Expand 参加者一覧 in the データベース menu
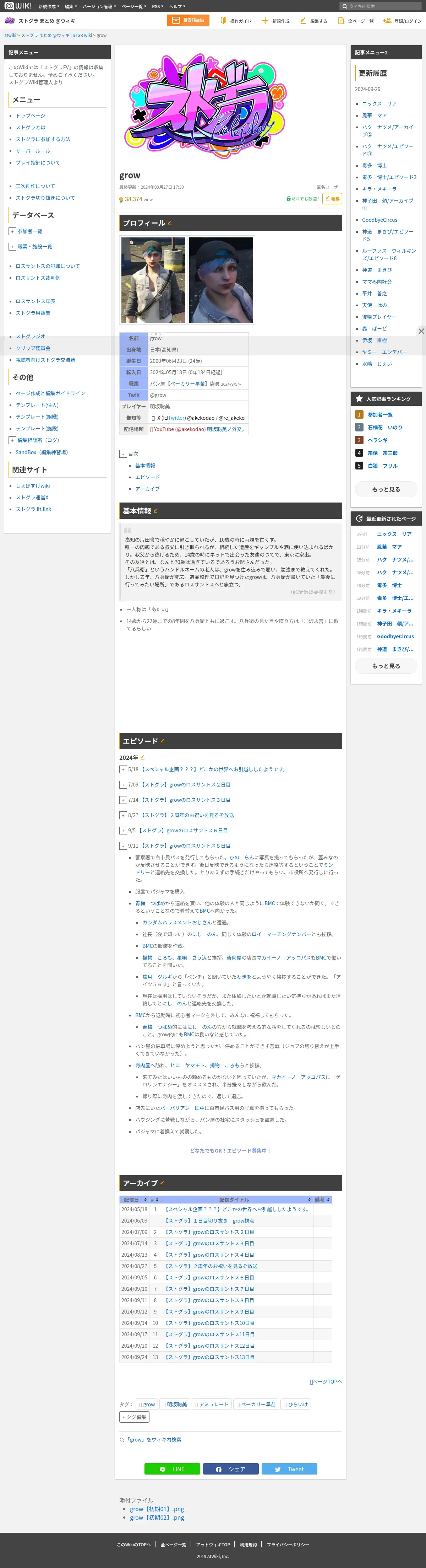 pos(12,231)
